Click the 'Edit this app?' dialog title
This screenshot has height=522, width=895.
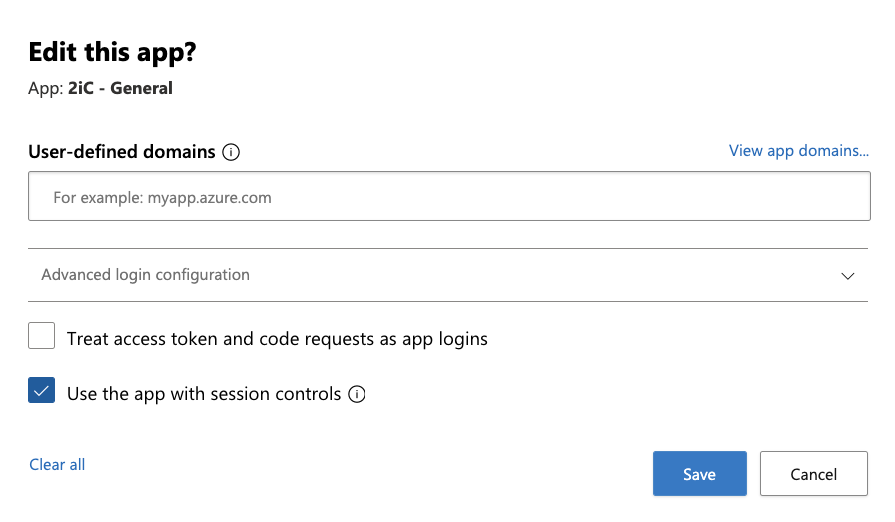[112, 52]
